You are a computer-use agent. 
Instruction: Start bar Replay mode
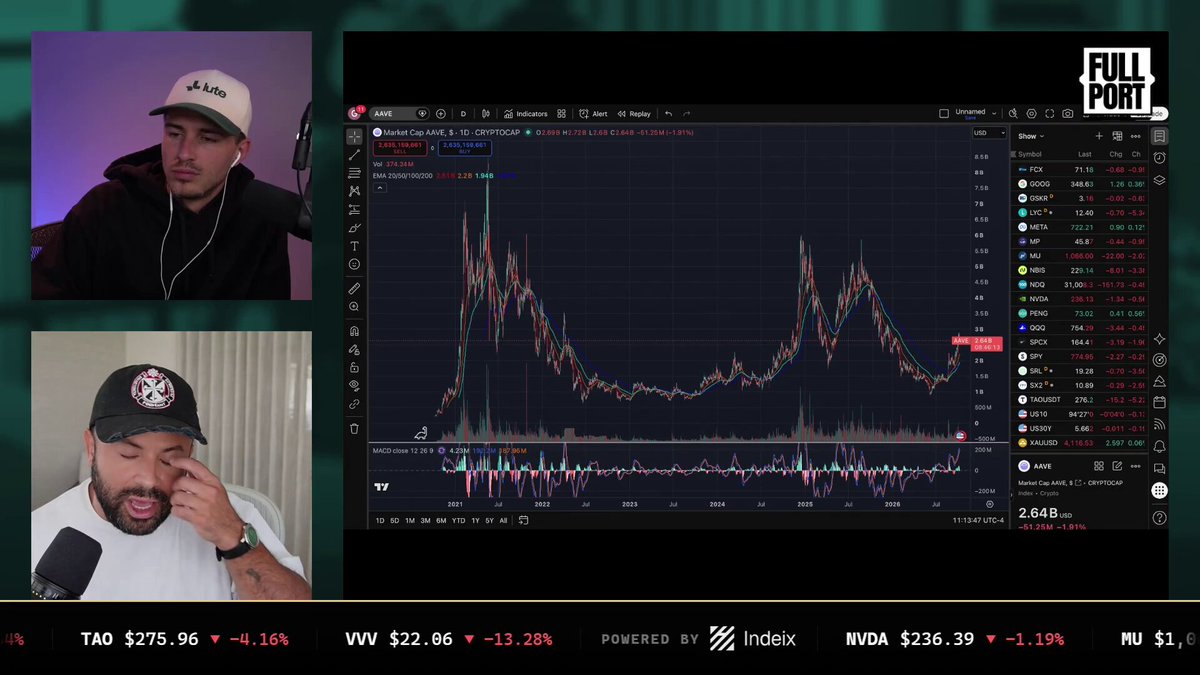[634, 114]
